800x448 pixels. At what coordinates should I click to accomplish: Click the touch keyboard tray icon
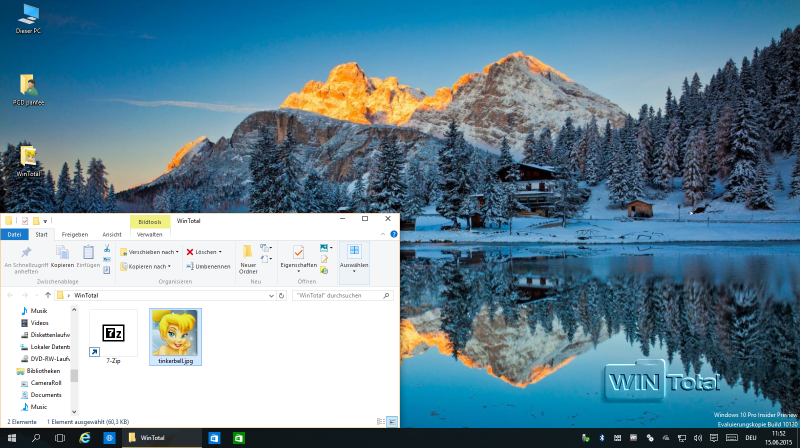click(x=732, y=438)
